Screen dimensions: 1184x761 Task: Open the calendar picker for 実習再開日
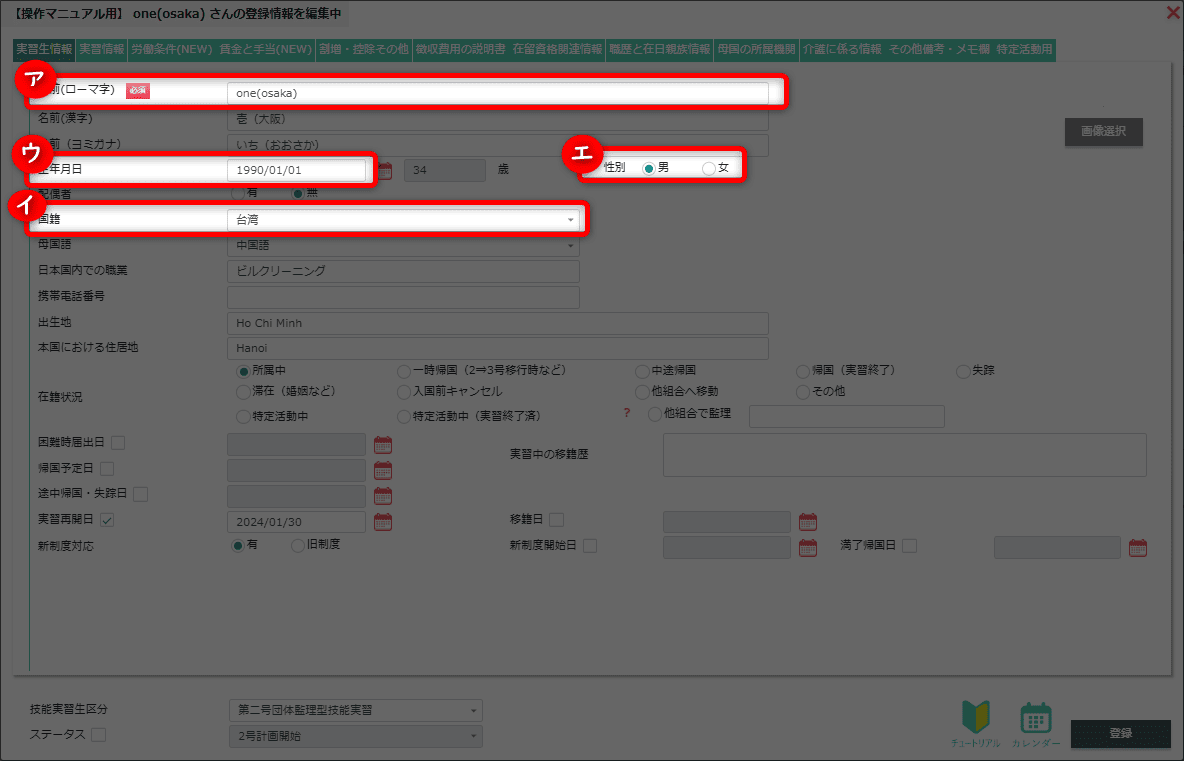coord(383,522)
